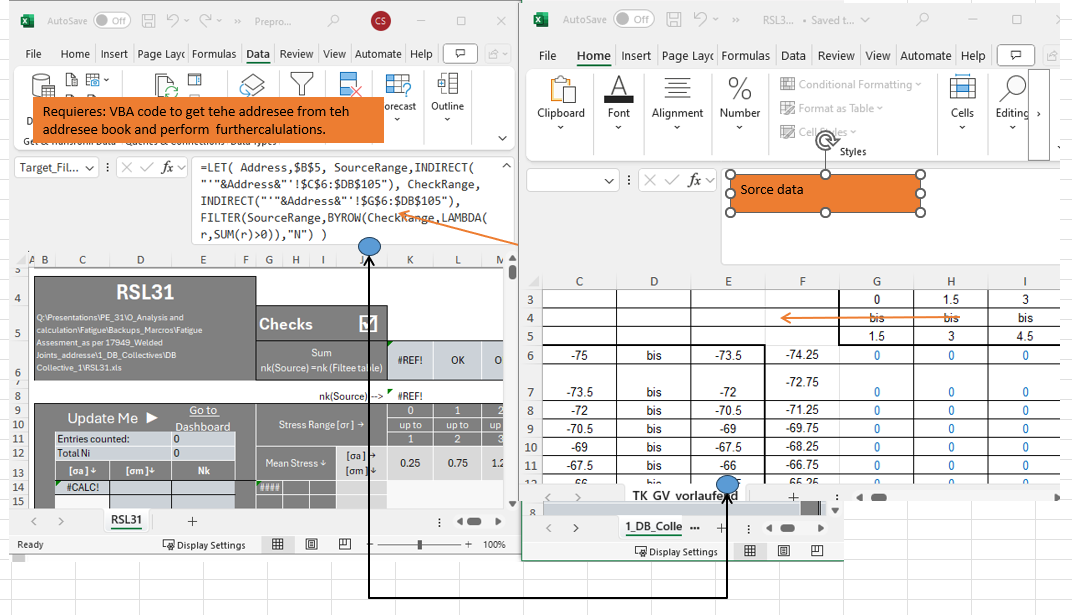Select the RSL31 sheet tab
The width and height of the screenshot is (1072, 615).
click(x=126, y=519)
